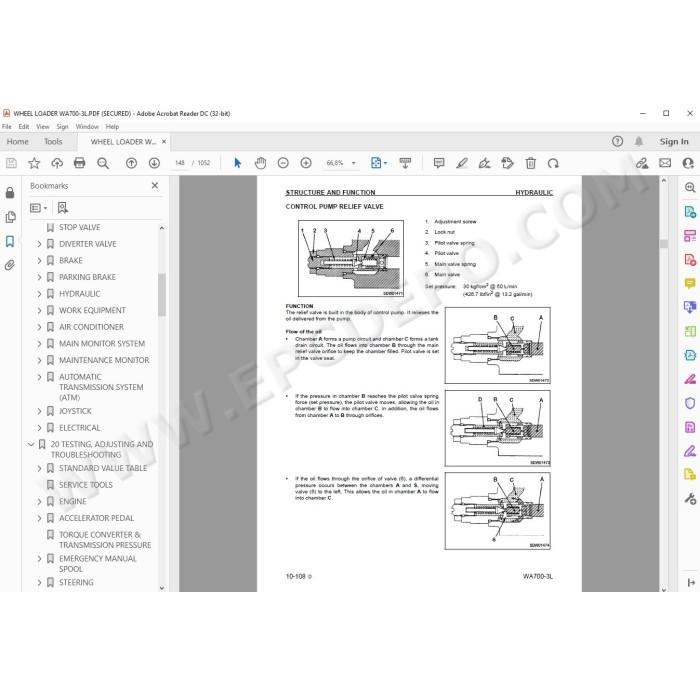Open the Help menu
700x700 pixels.
click(112, 127)
